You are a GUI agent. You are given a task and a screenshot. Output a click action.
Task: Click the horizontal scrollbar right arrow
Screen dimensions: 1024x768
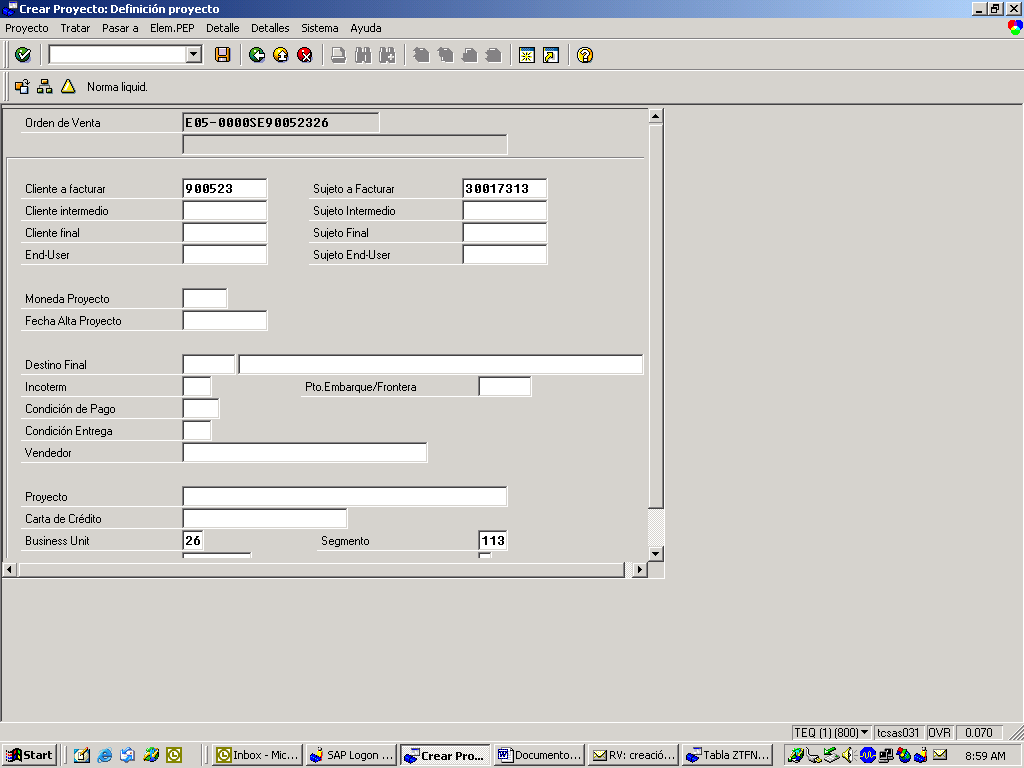[639, 569]
